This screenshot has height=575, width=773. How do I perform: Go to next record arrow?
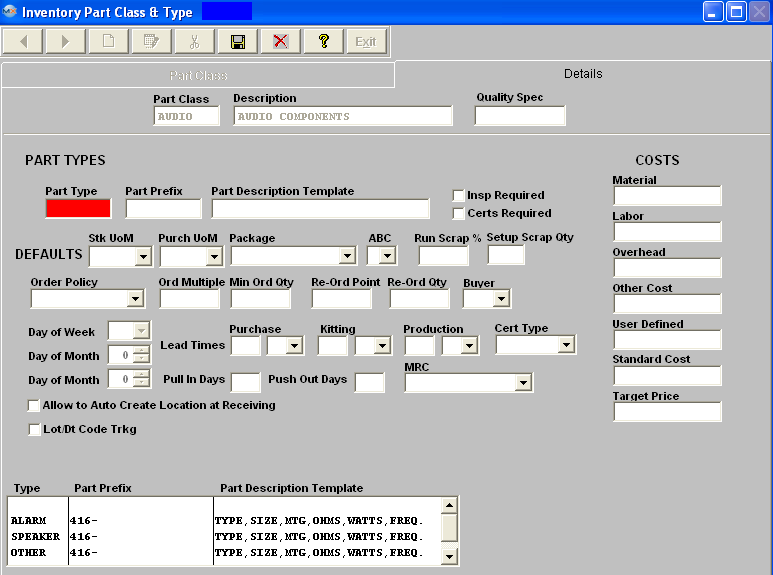pos(66,41)
